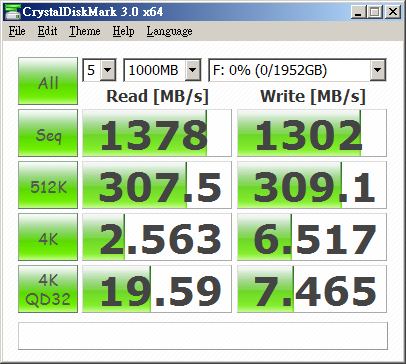Viewport: 406px width, 364px height.
Task: Click the 4K QD32 read result 19.59
Action: 157,289
